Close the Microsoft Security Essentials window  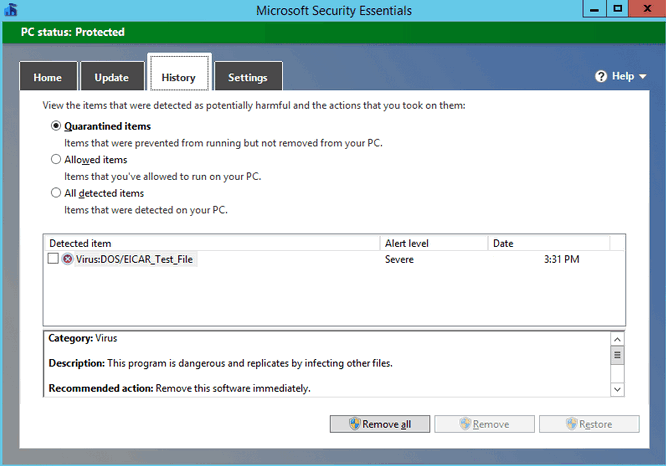pyautogui.click(x=647, y=8)
